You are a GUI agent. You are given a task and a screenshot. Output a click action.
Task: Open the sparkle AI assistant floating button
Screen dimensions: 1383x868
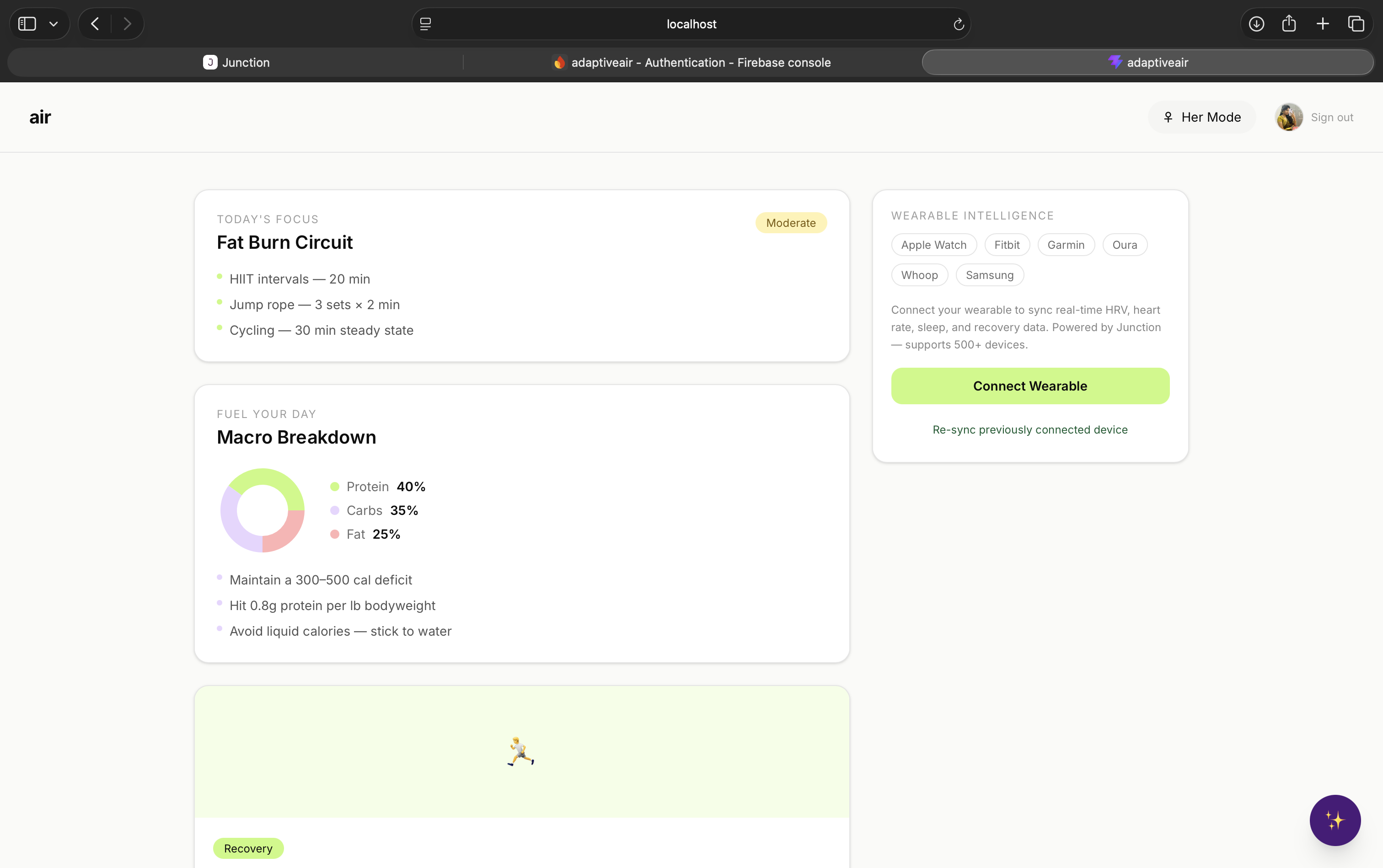pos(1335,820)
